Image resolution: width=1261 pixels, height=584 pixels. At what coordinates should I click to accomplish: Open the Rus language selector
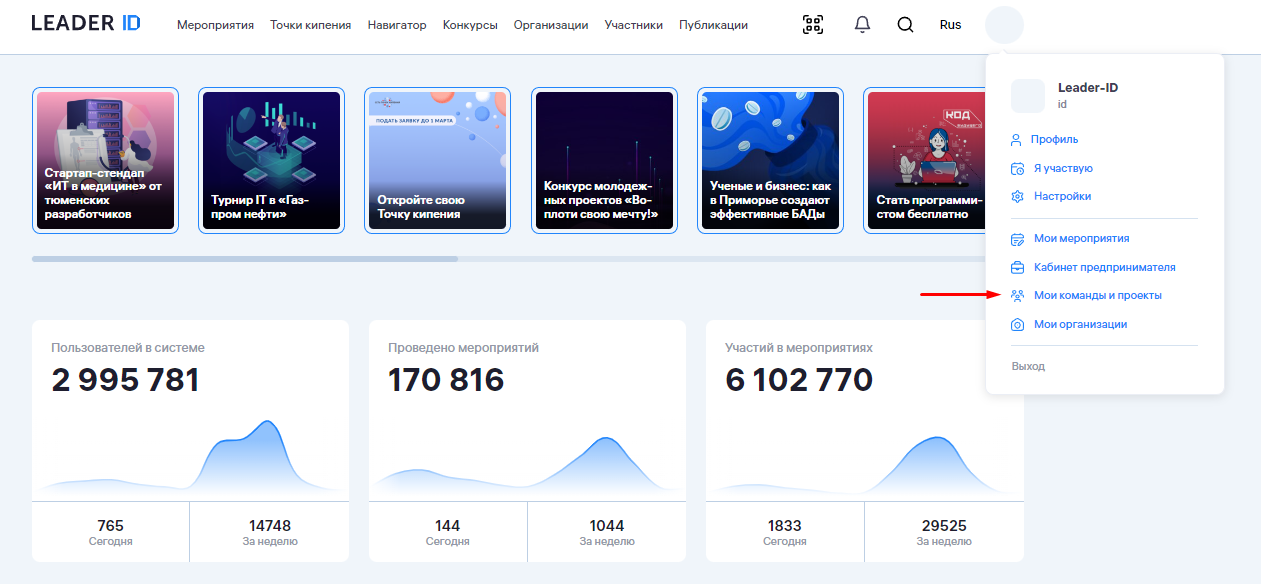pos(950,25)
